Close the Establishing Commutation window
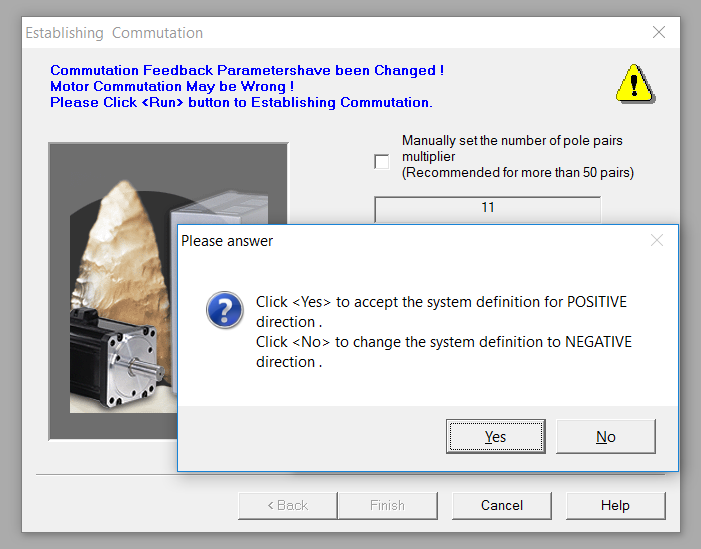Screen dimensions: 701x549 pyautogui.click(x=659, y=32)
